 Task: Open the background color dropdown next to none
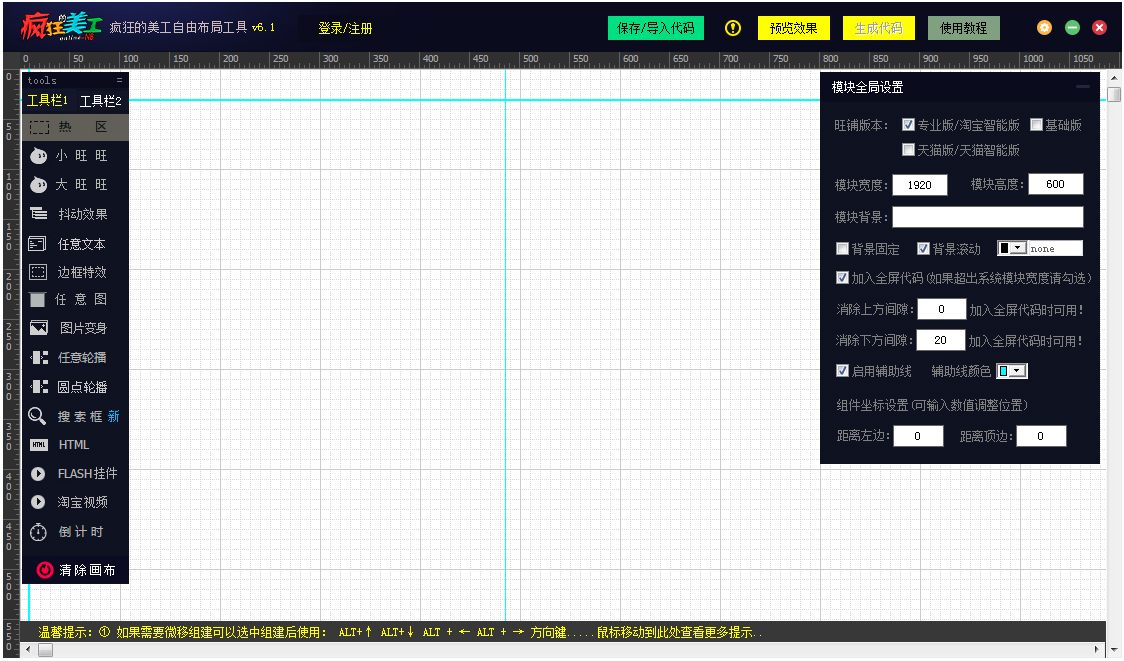point(1012,248)
